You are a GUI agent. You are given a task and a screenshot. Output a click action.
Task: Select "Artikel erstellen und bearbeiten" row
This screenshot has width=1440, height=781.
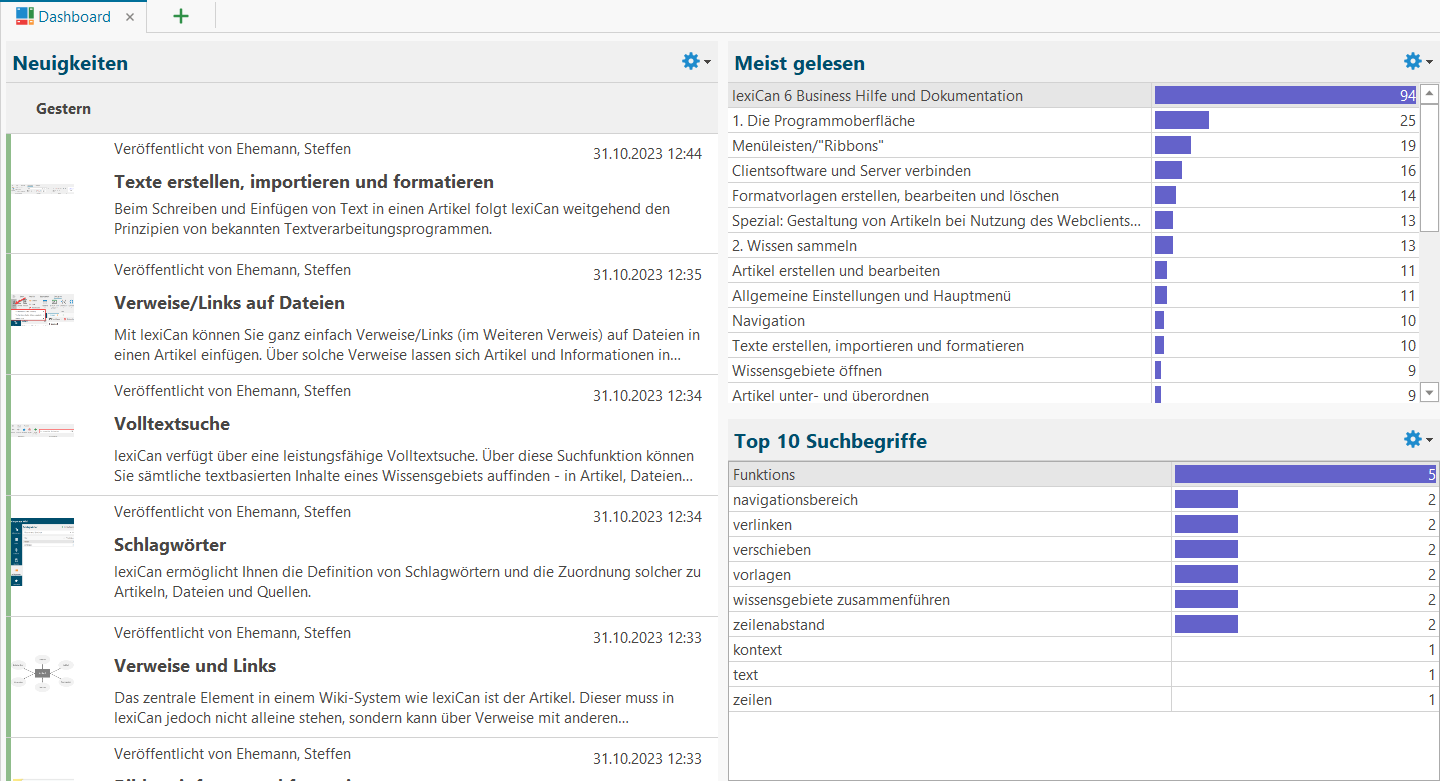(x=1073, y=271)
